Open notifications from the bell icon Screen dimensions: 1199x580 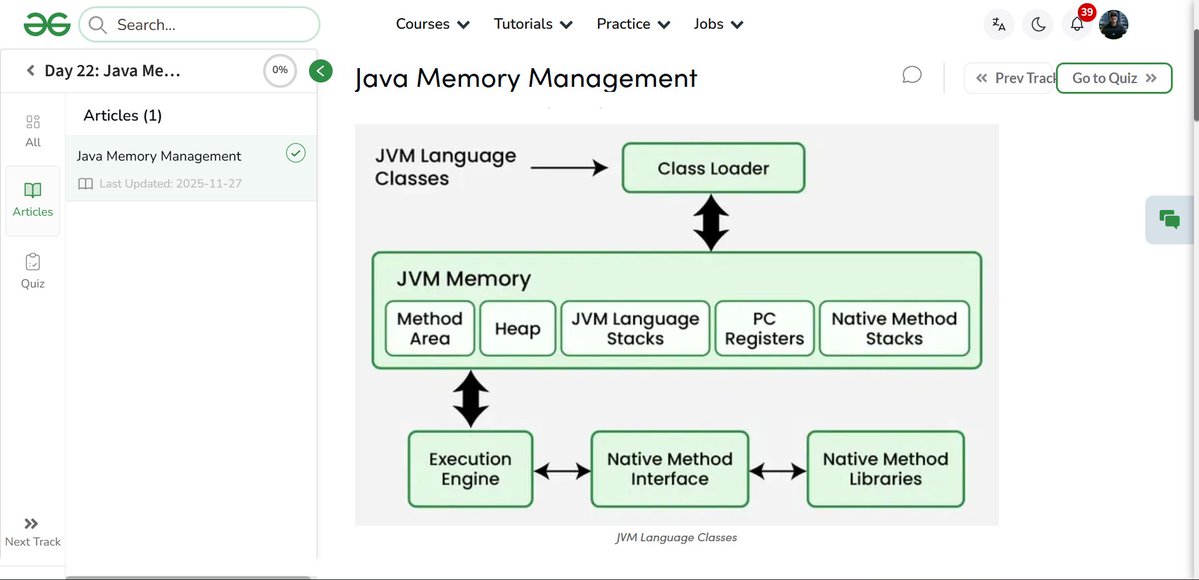coord(1075,23)
